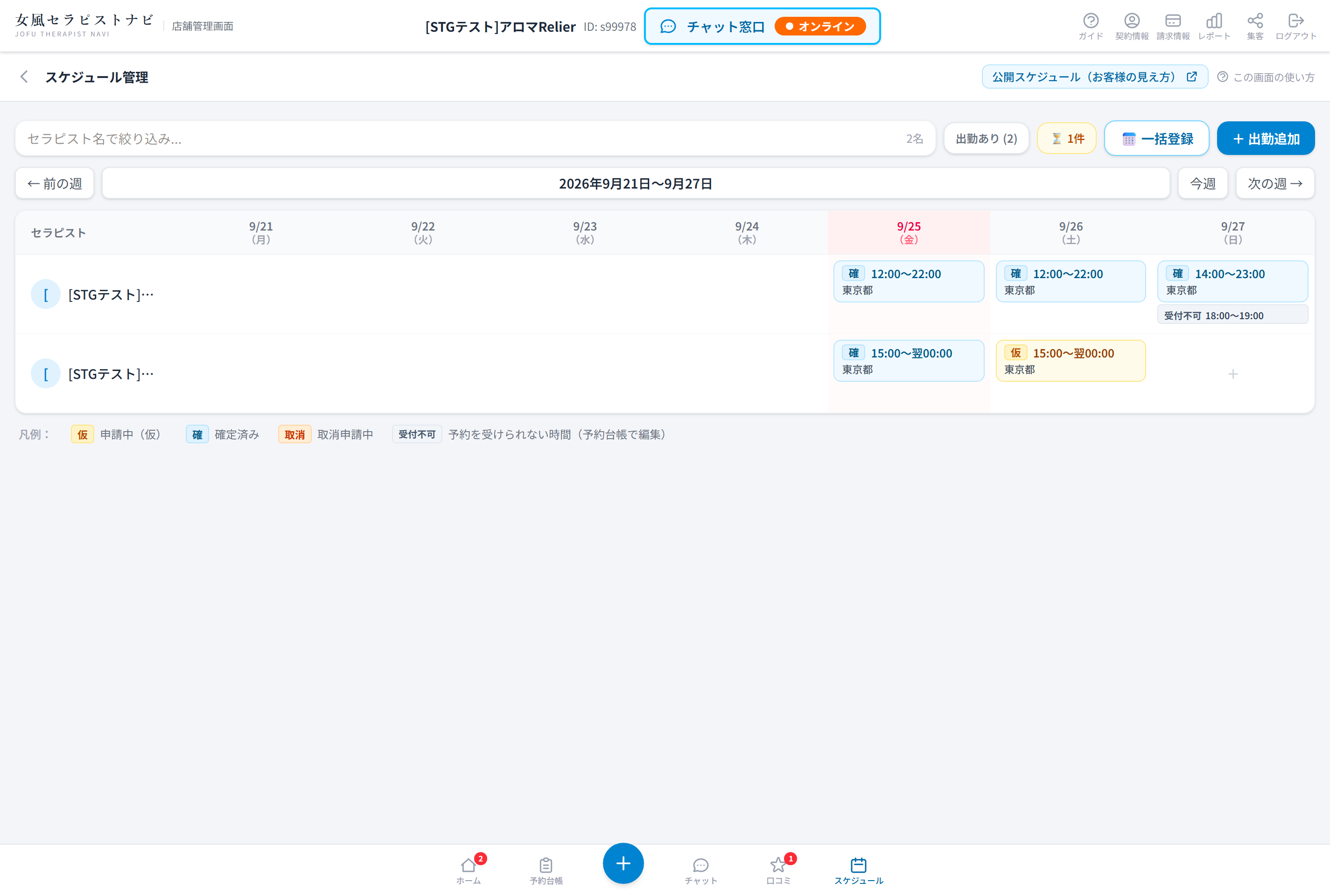The image size is (1344, 896).
Task: Select the 9/27 (日) column header
Action: (1246, 235)
